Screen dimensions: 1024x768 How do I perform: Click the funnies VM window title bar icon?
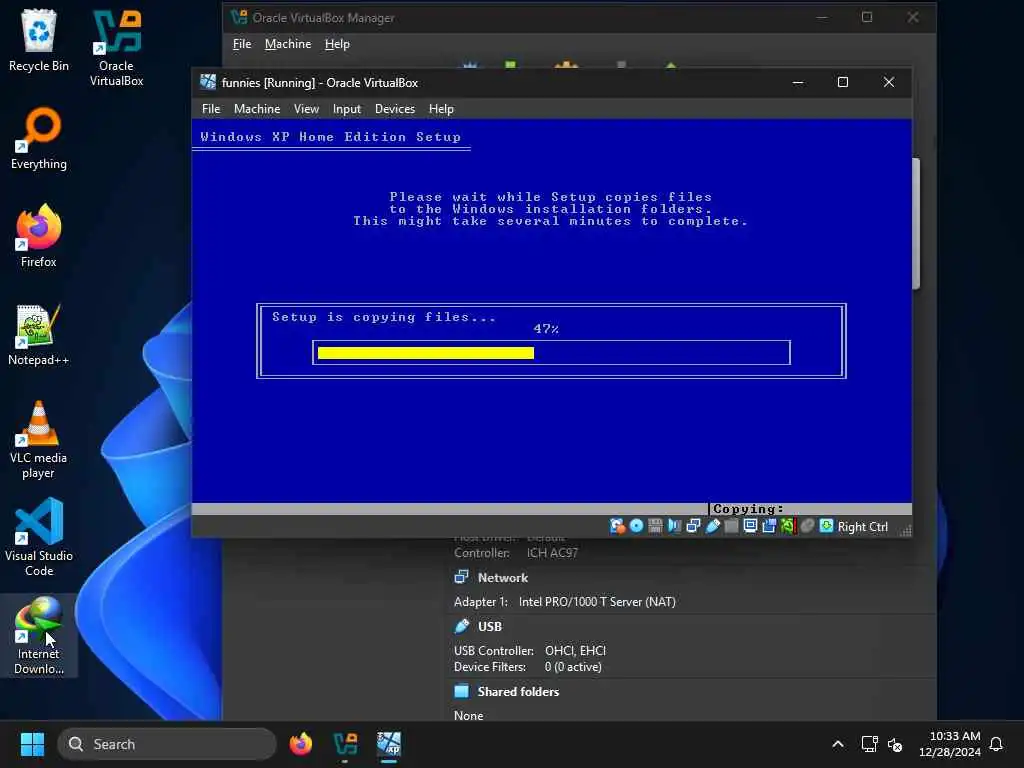[x=208, y=82]
